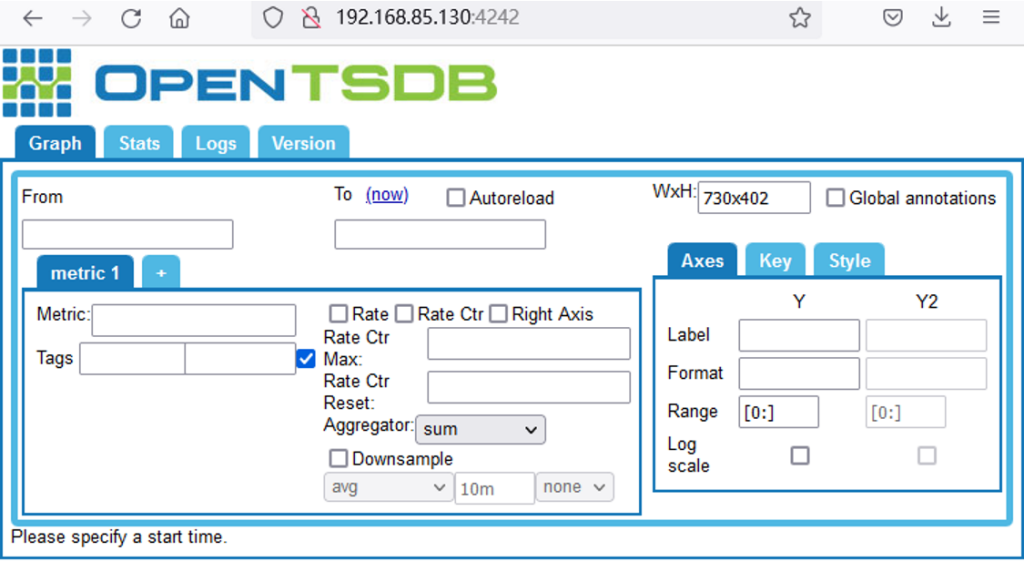This screenshot has width=1024, height=562.
Task: Open the Pocket save icon
Action: (892, 18)
